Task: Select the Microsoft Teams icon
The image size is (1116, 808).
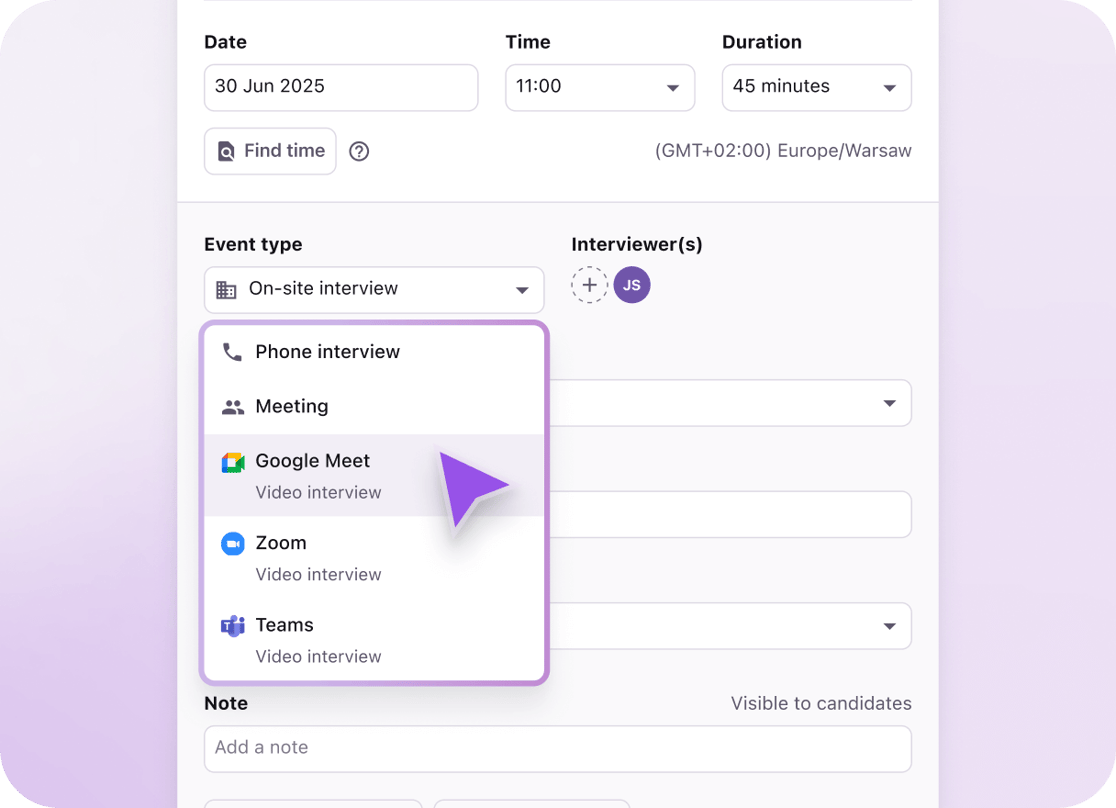Action: [232, 625]
